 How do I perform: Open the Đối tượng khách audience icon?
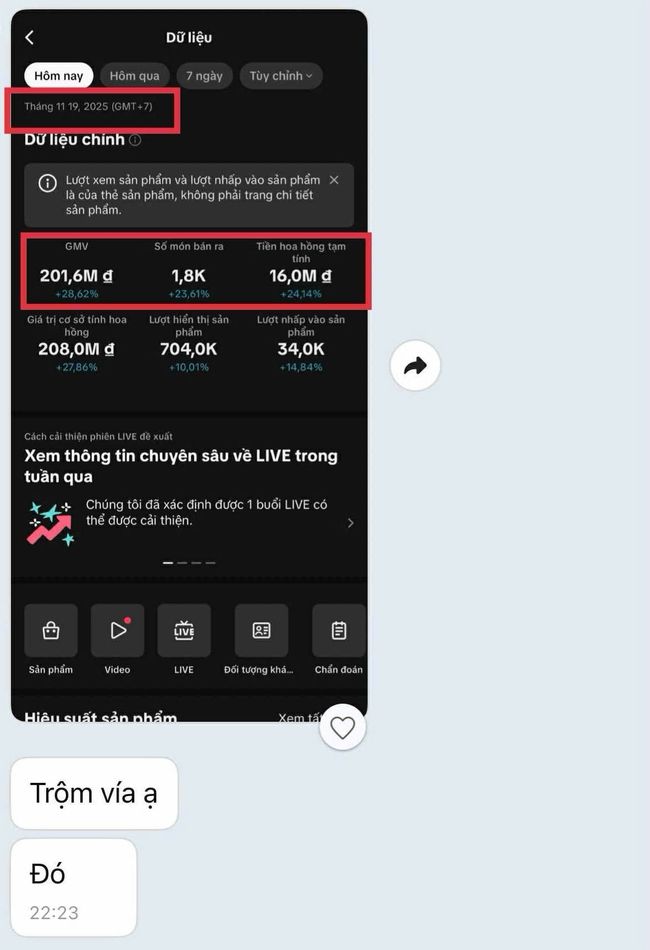pos(261,631)
